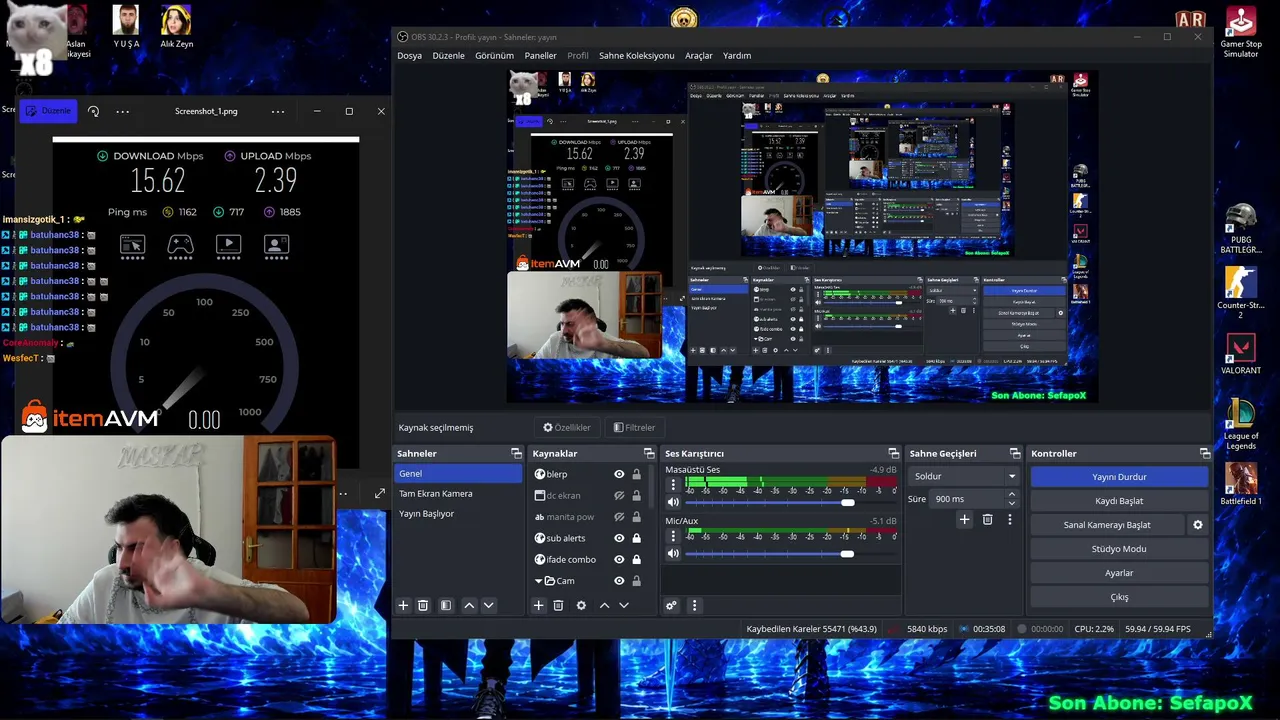This screenshot has height=720, width=1280.
Task: Unlock the ifade combo source
Action: (x=636, y=560)
